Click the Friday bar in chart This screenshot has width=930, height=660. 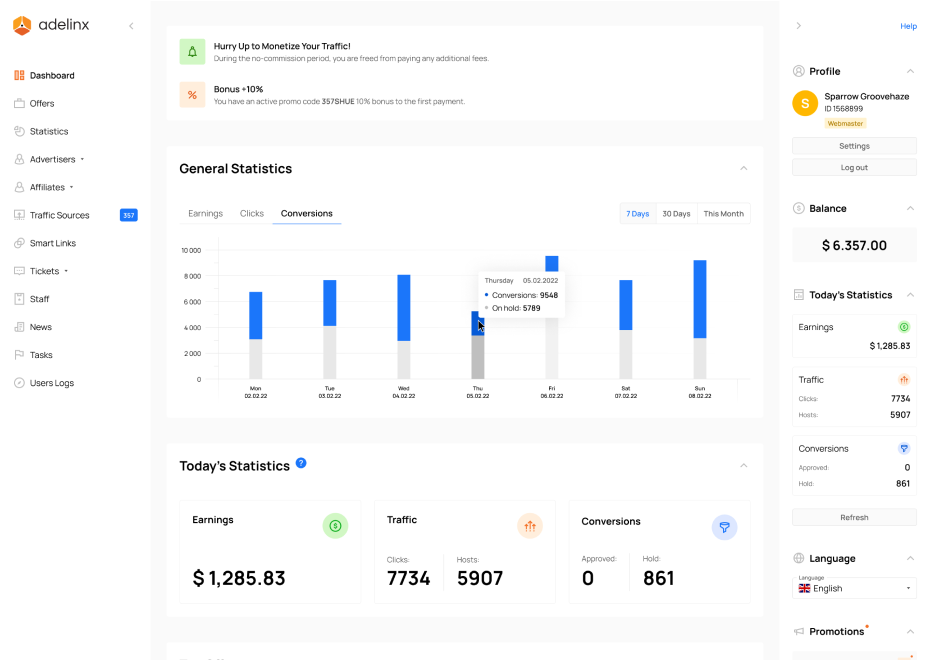point(551,320)
